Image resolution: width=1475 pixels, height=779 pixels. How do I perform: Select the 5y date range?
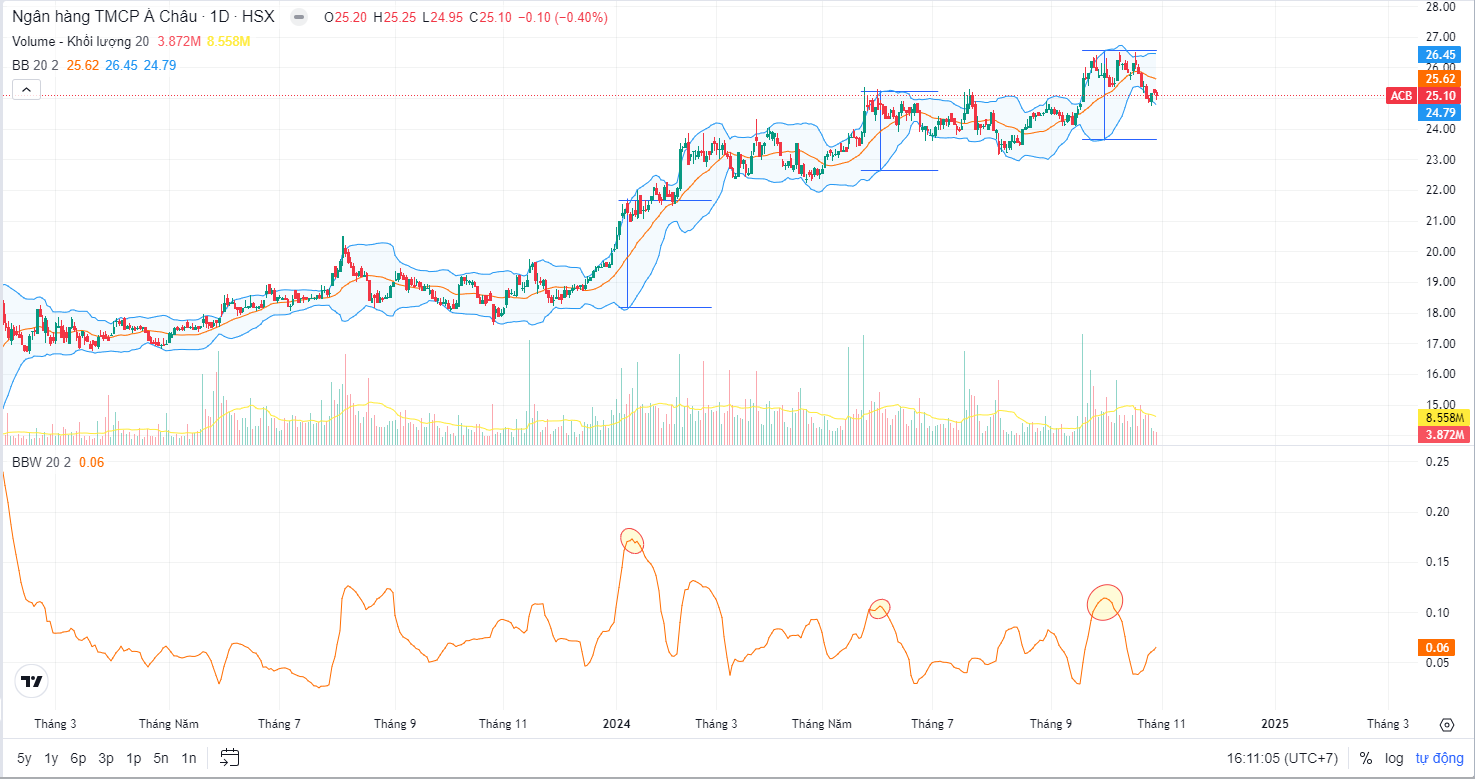tap(25, 758)
